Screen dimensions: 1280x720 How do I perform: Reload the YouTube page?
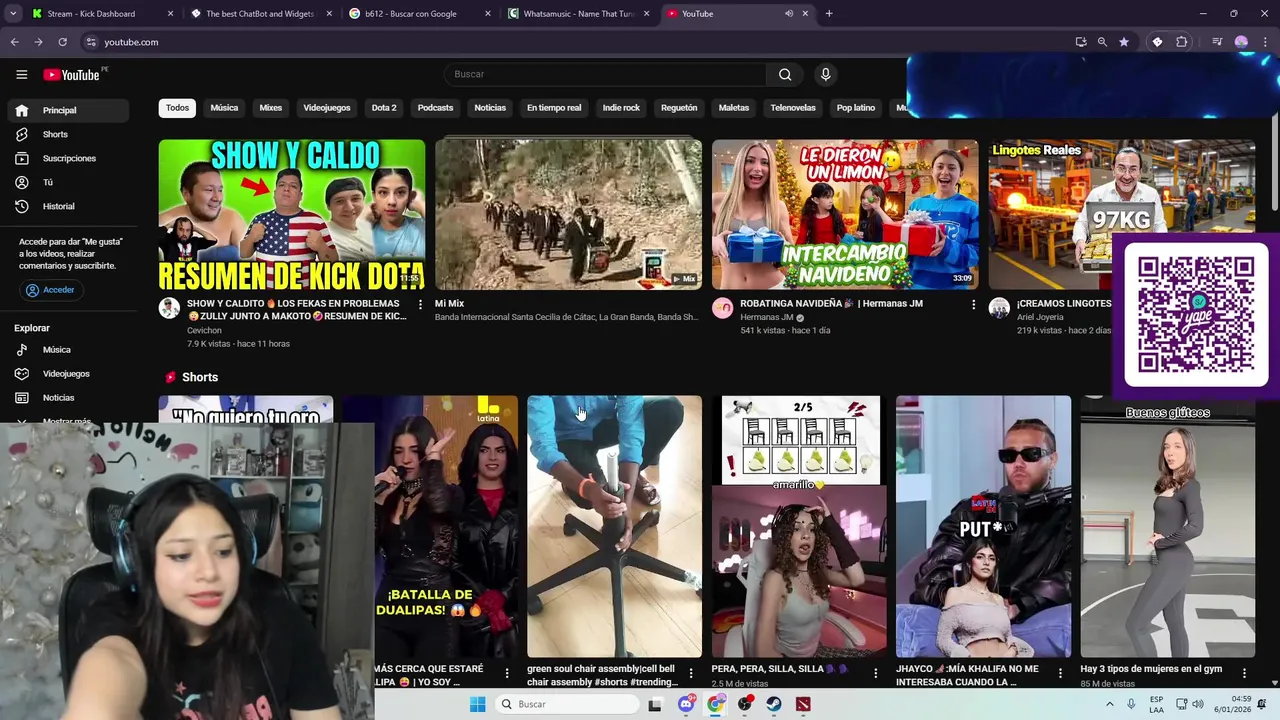pyautogui.click(x=62, y=42)
